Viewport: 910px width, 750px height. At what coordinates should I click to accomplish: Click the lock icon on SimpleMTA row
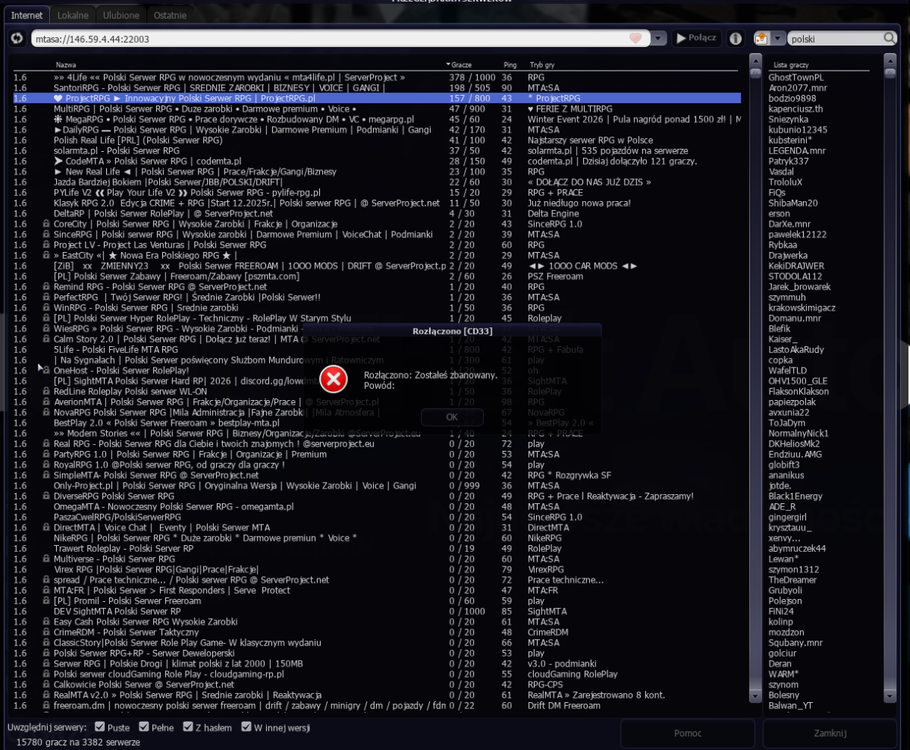click(x=46, y=475)
